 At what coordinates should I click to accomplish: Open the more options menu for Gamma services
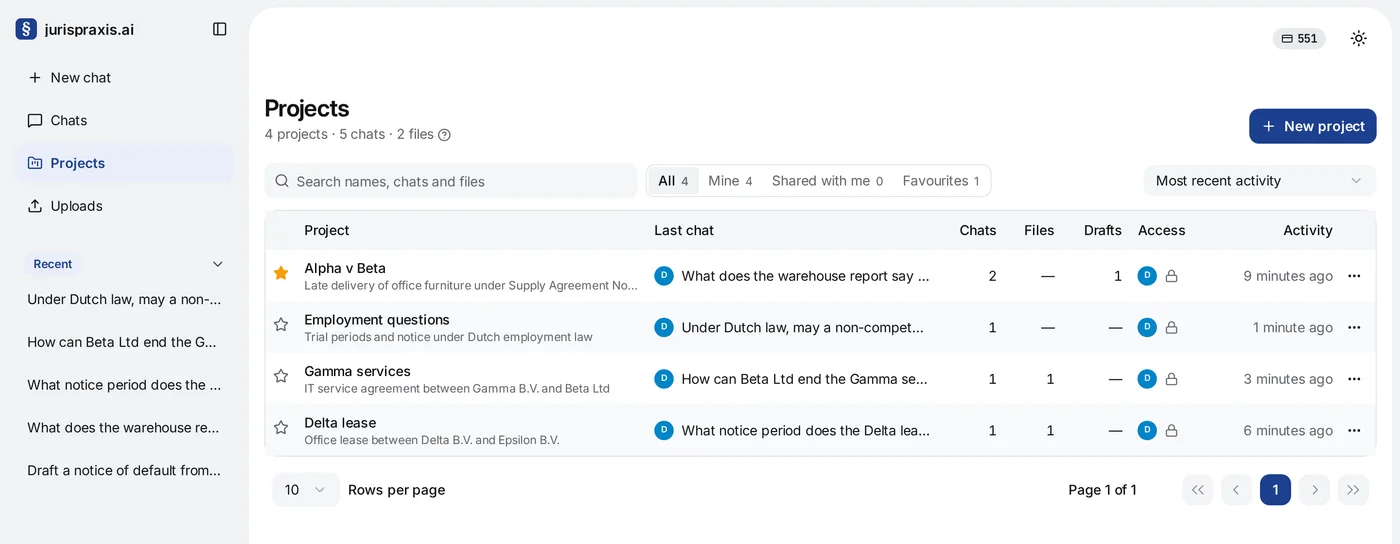point(1354,379)
